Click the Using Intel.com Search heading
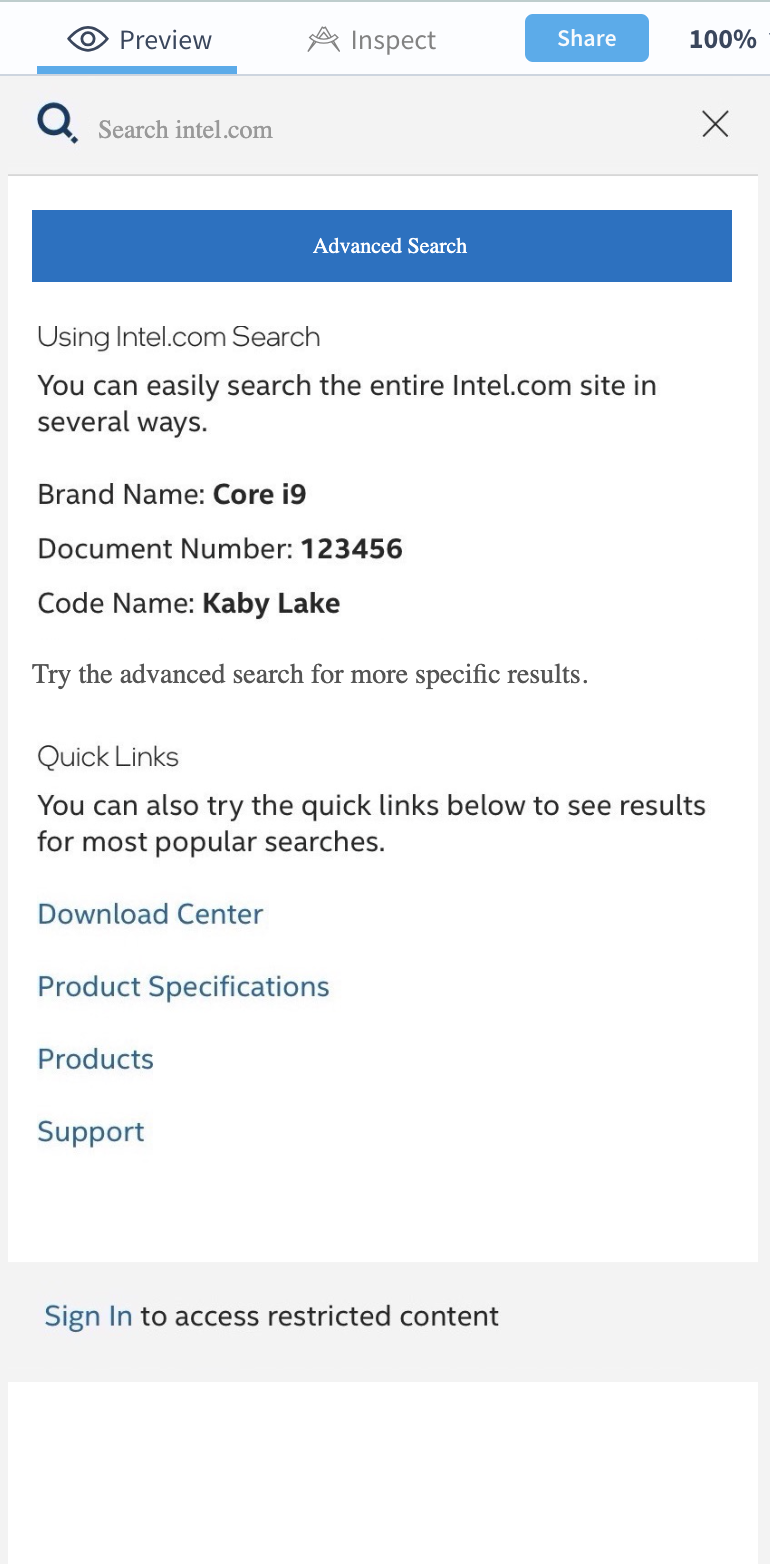 coord(178,337)
